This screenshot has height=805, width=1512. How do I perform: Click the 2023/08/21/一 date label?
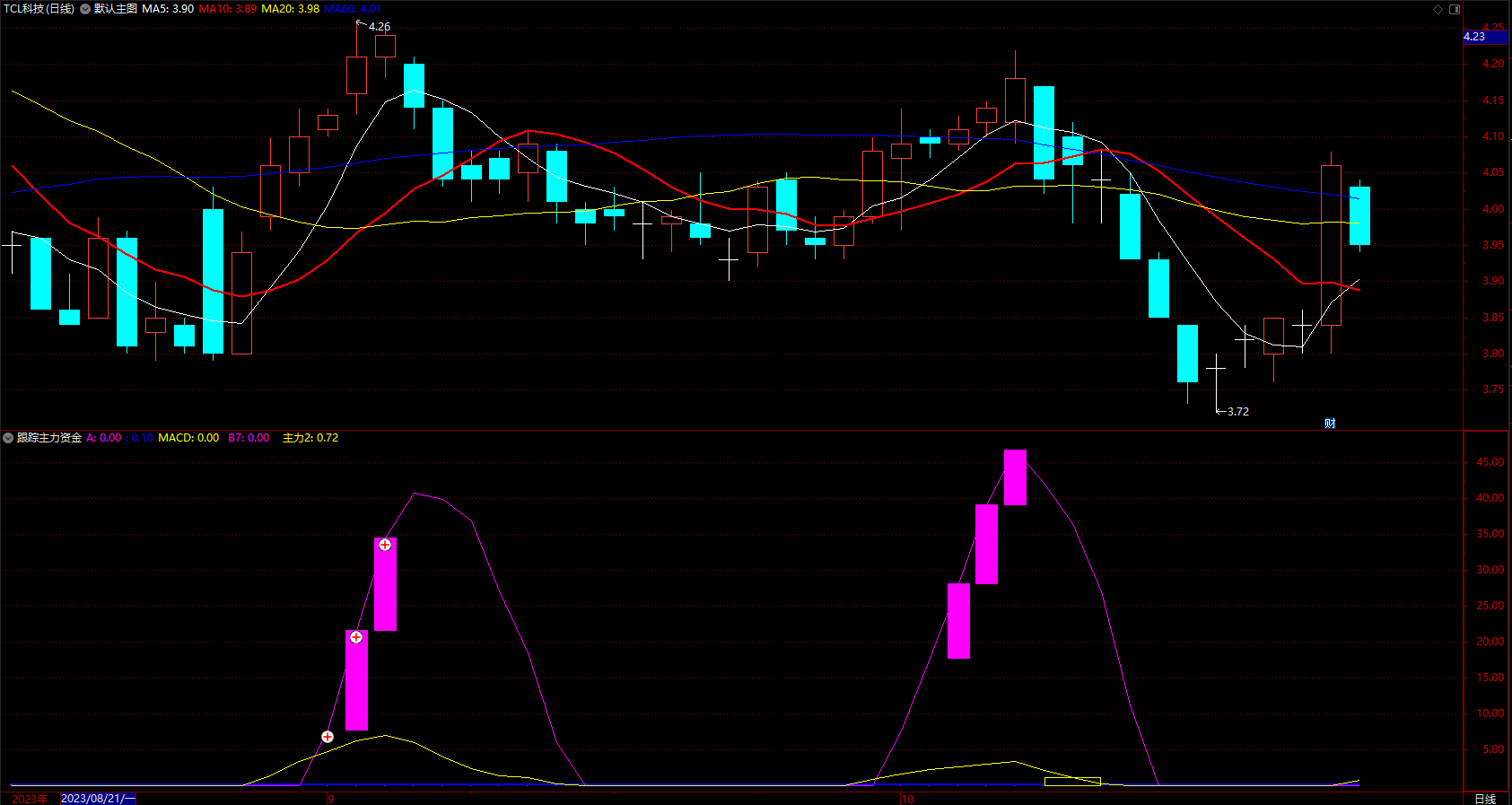(98, 799)
